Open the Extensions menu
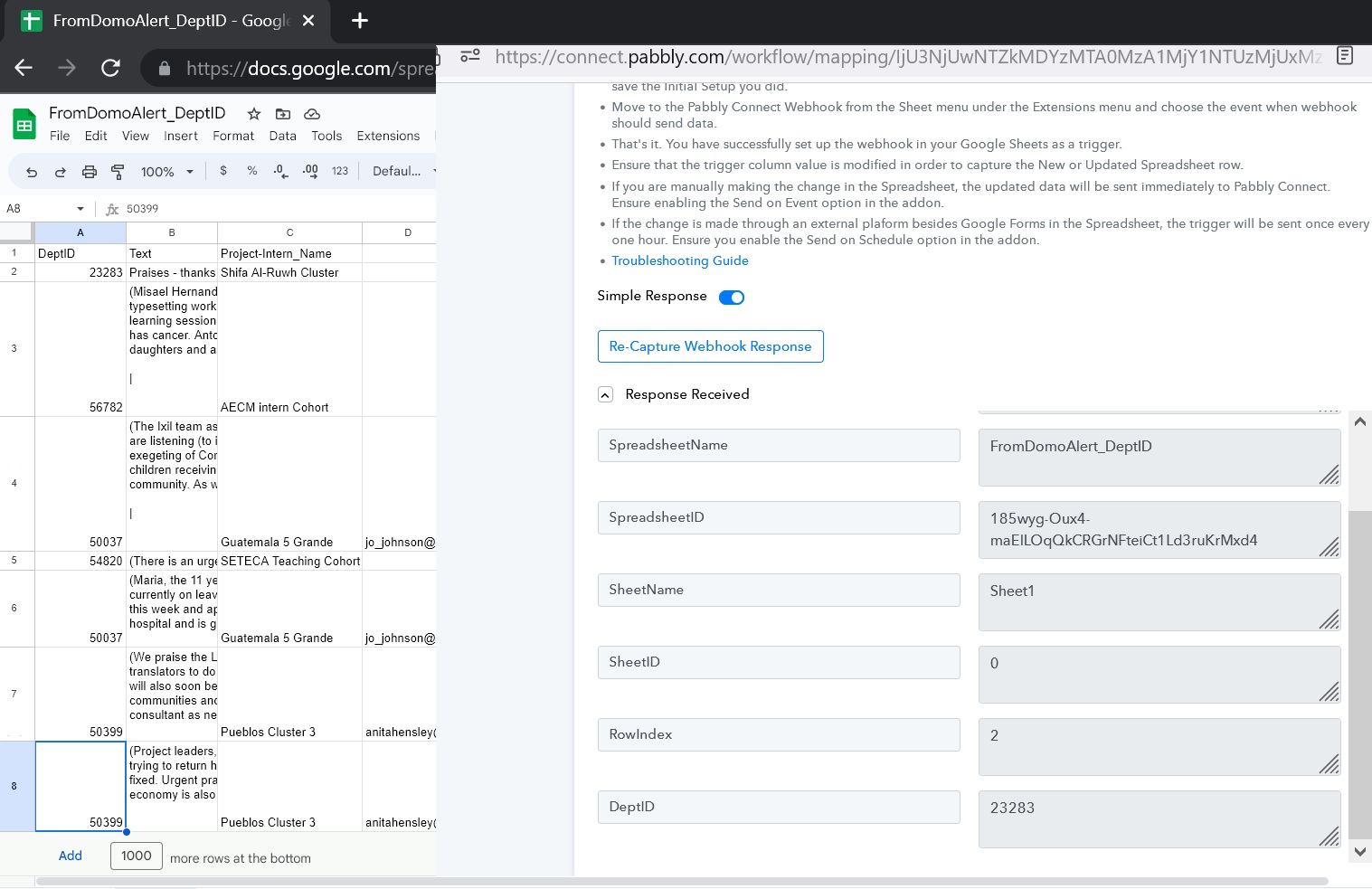The width and height of the screenshot is (1372, 889). pyautogui.click(x=388, y=136)
